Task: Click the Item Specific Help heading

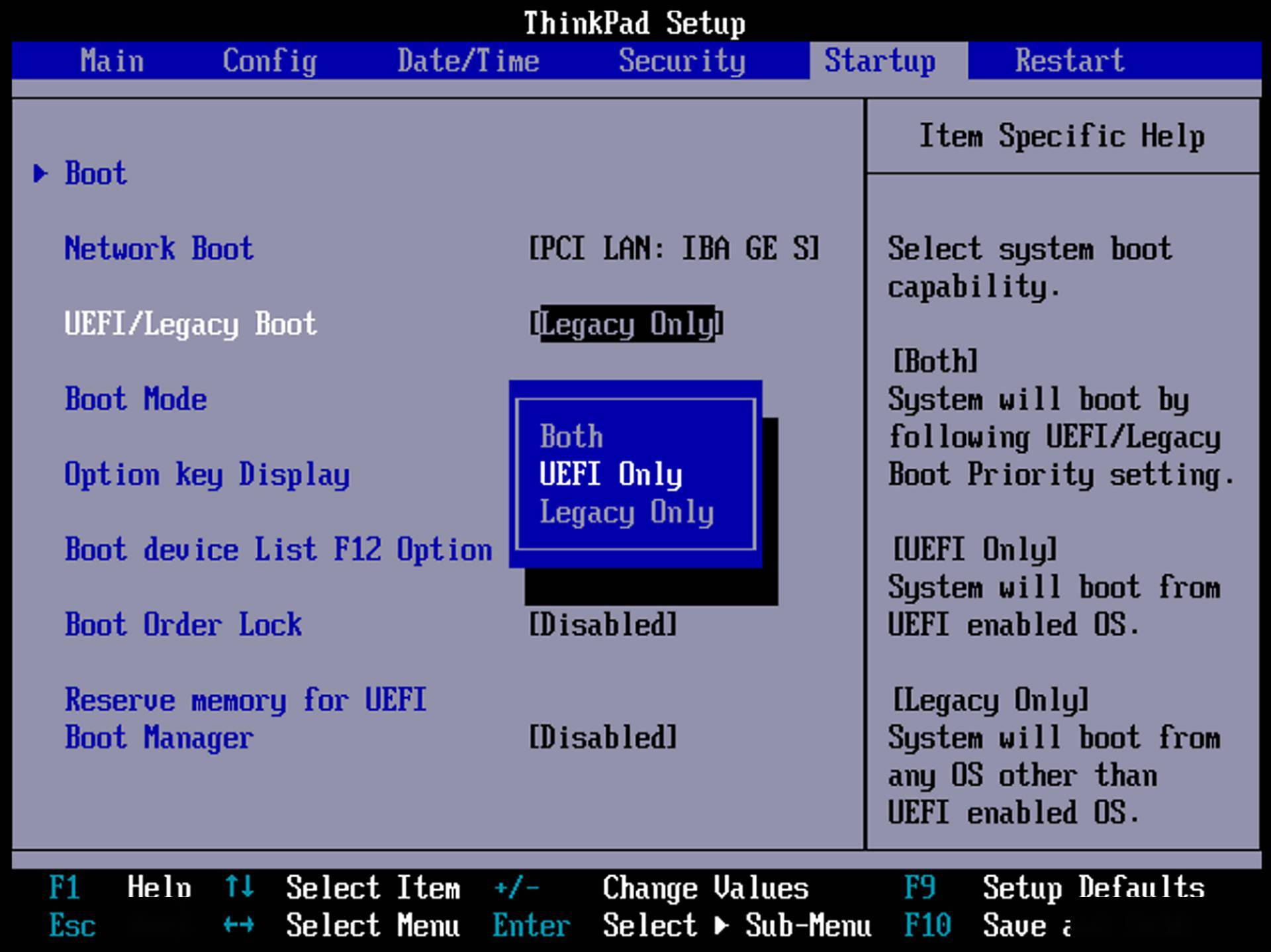Action: click(1062, 137)
